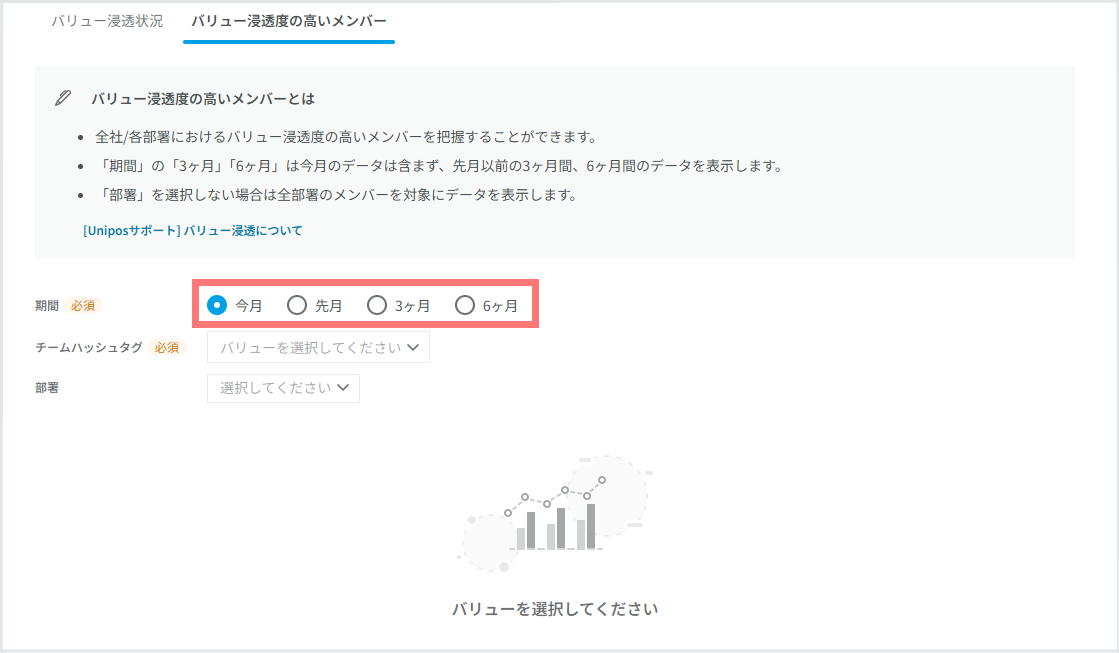This screenshot has height=653, width=1119.
Task: Click the bullet text about 部署を選択しない場合
Action: coord(336,195)
